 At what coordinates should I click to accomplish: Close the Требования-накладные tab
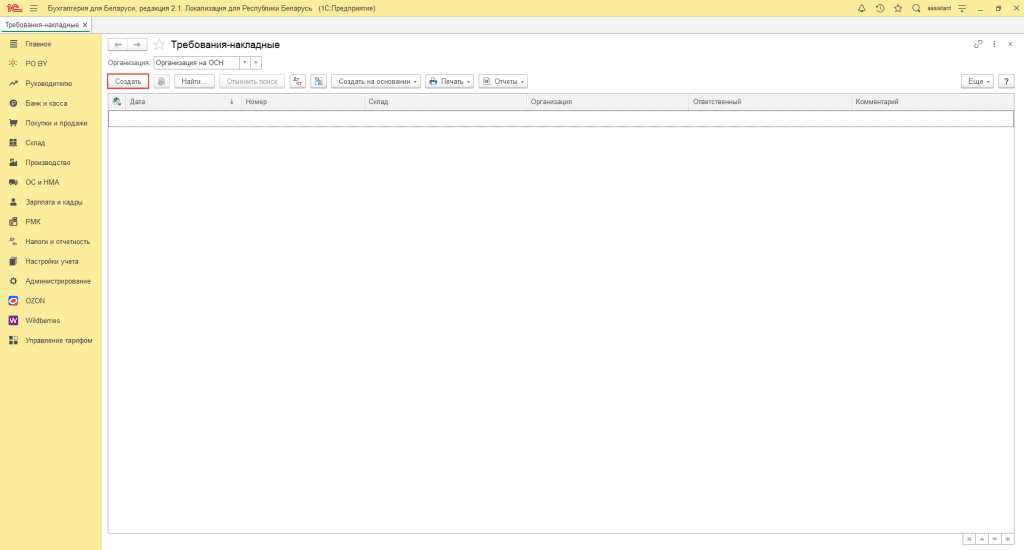[85, 25]
